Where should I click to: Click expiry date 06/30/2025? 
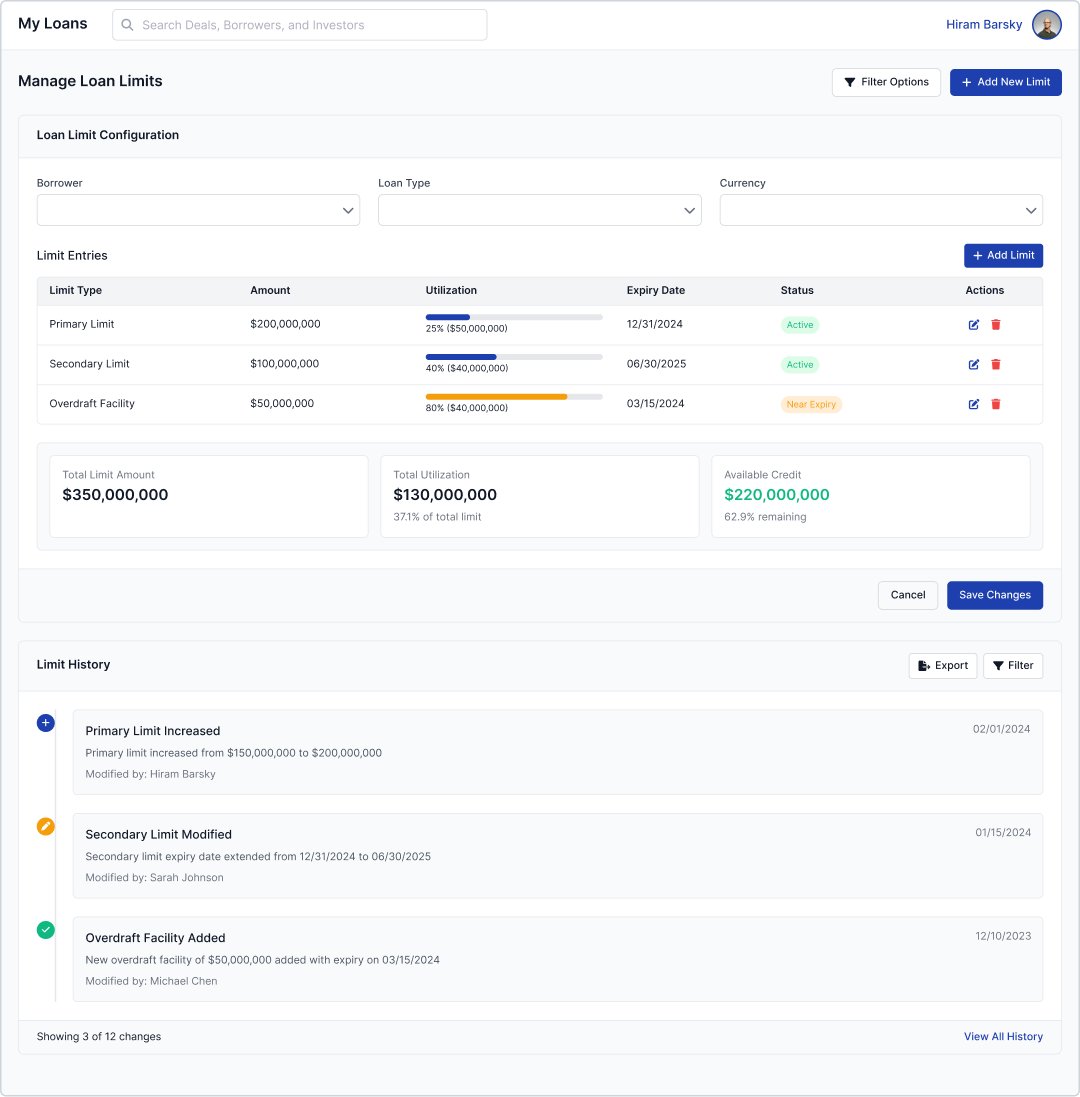656,365
